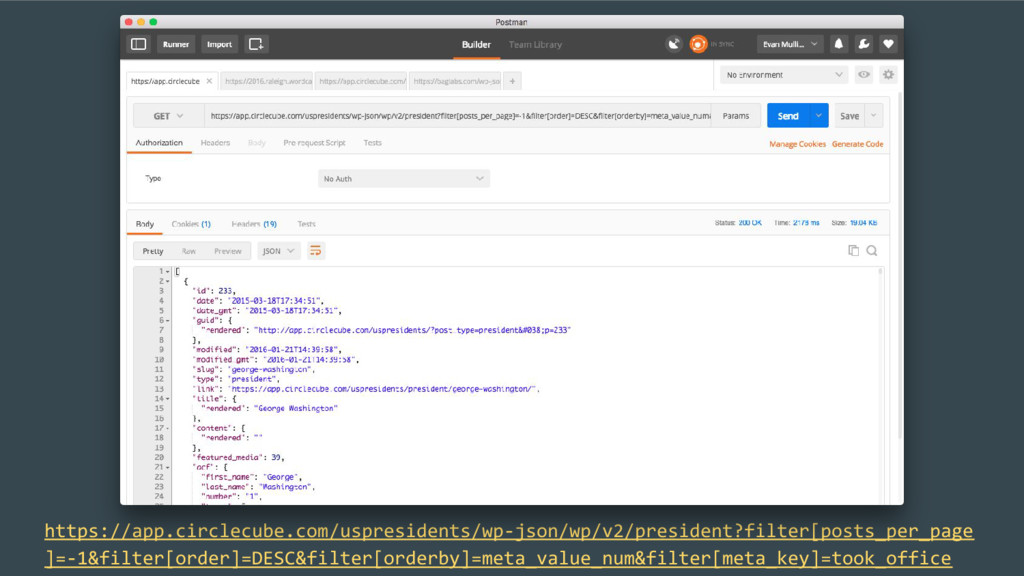Image resolution: width=1024 pixels, height=576 pixels.
Task: Select the Preview view
Action: pos(227,251)
